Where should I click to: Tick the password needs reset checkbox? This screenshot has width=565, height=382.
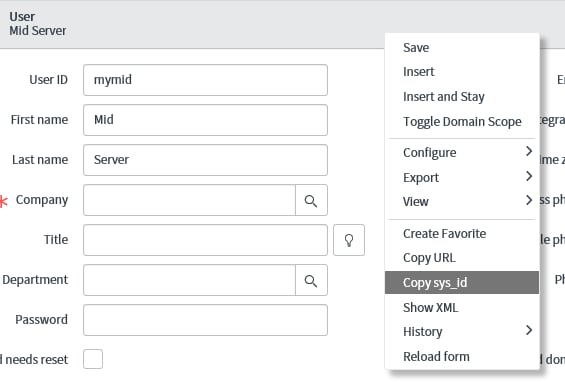pos(93,359)
